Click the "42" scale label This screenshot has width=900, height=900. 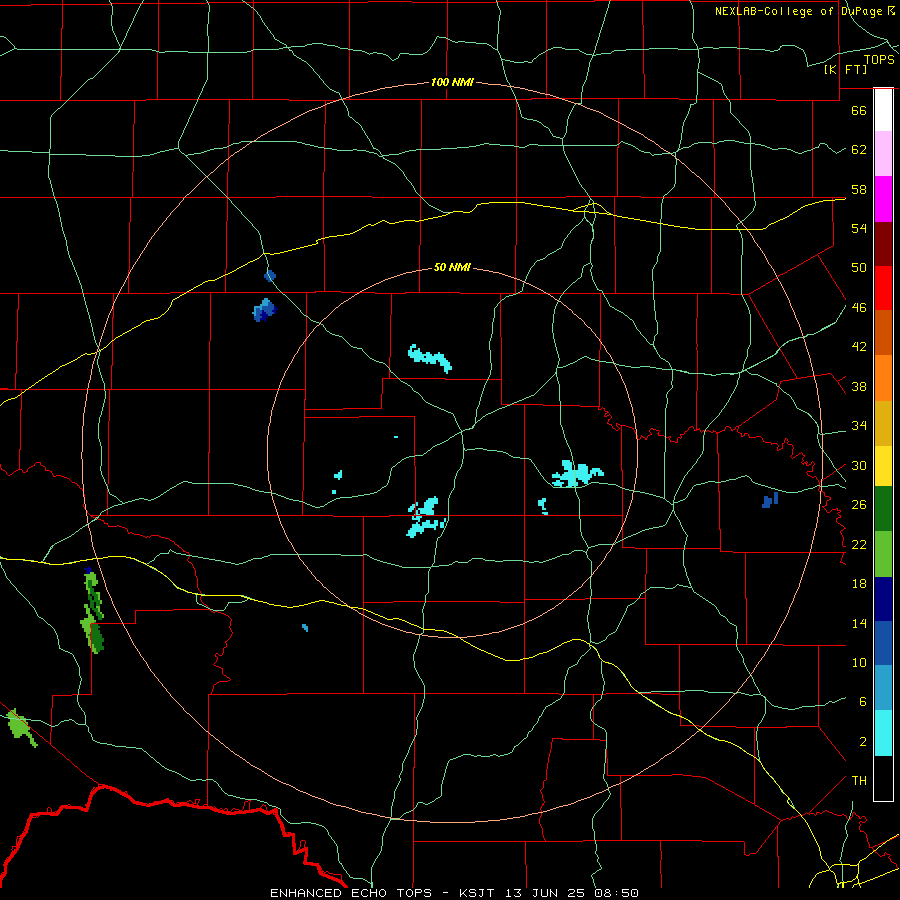[x=859, y=347]
